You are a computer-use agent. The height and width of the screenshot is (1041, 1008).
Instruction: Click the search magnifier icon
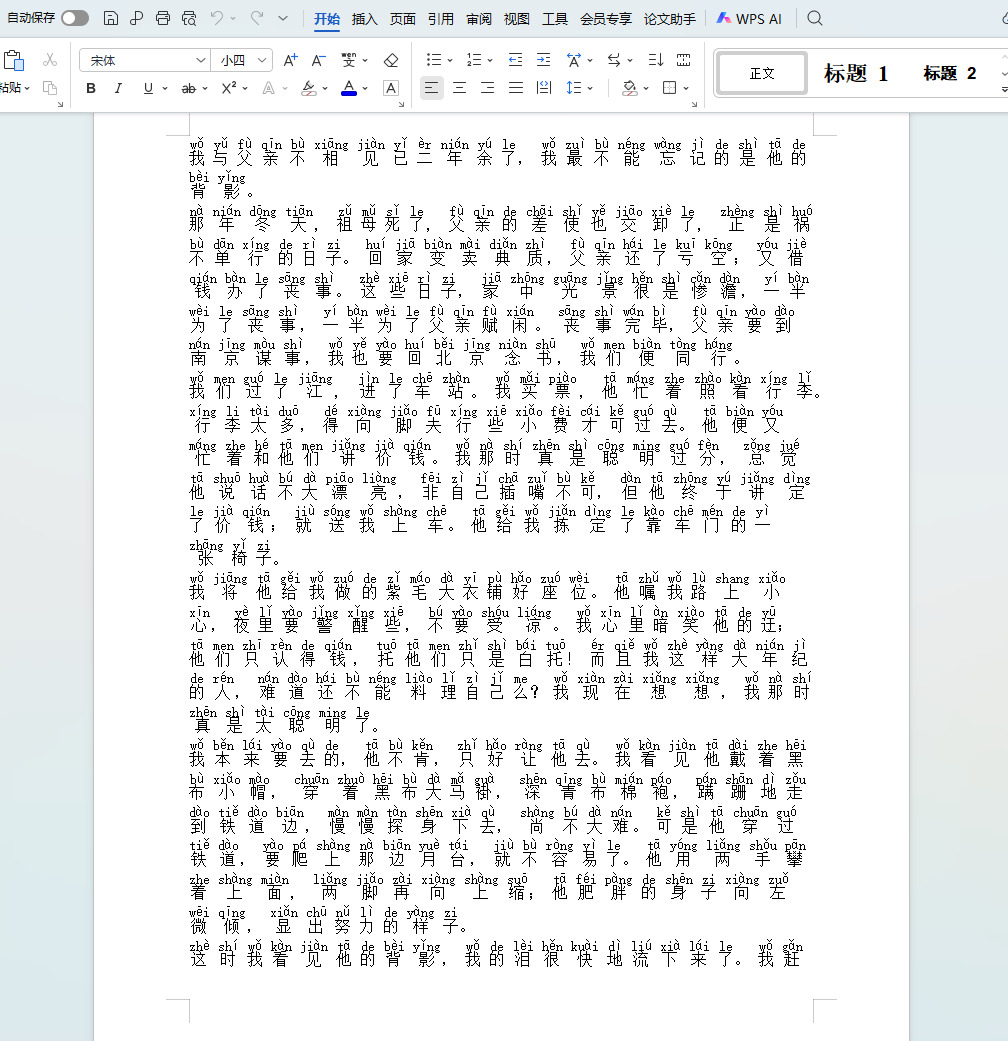coord(815,19)
